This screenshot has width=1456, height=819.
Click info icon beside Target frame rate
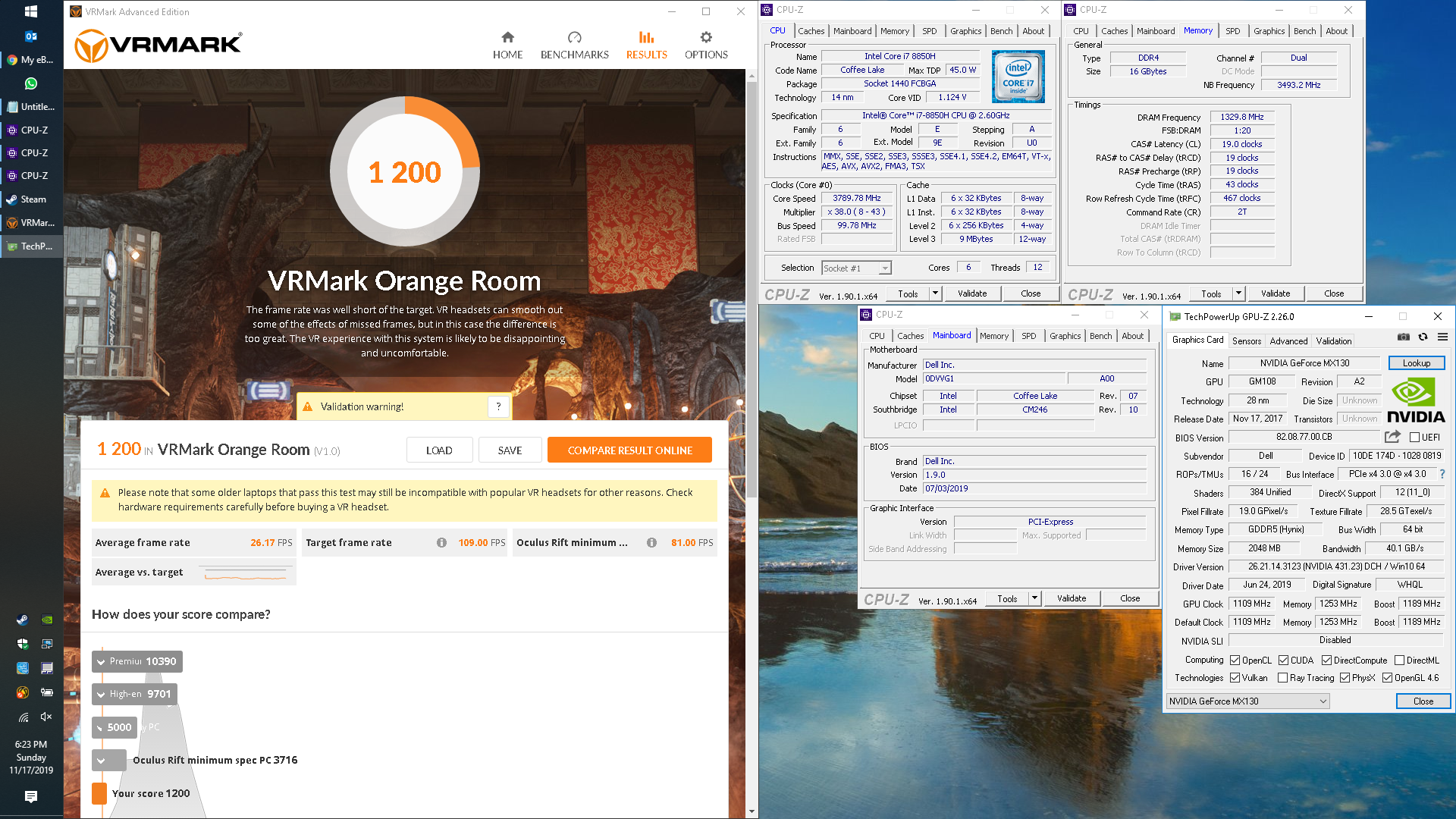pos(441,543)
